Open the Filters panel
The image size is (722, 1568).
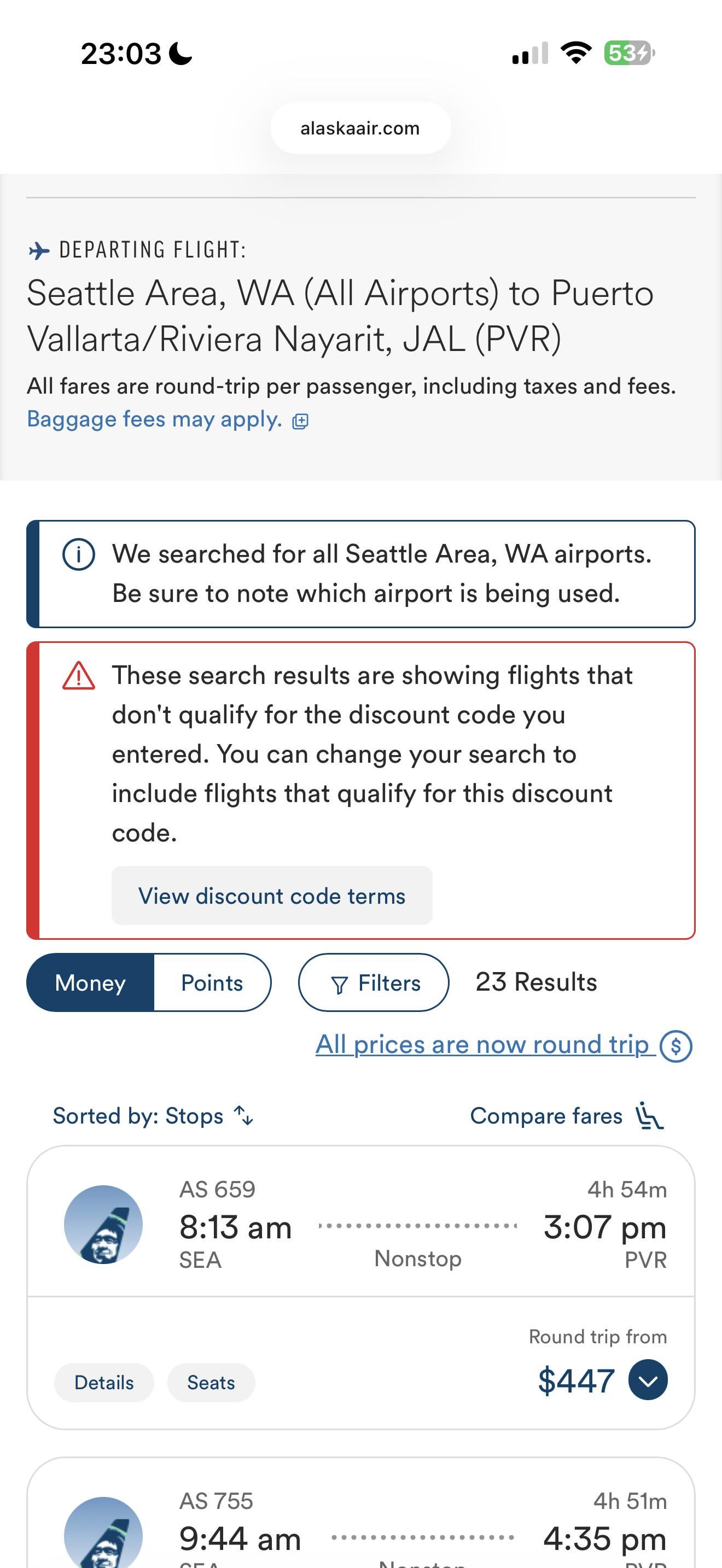click(374, 982)
